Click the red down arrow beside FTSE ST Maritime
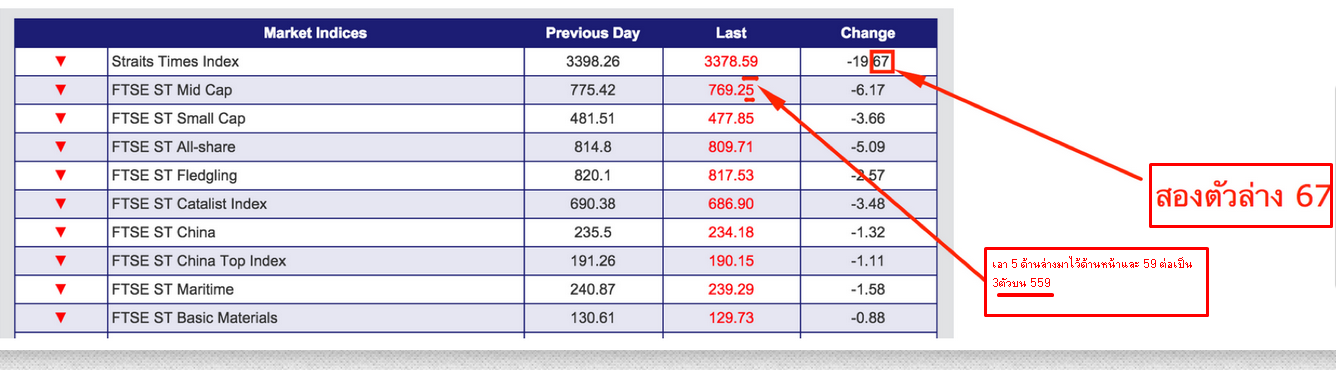This screenshot has width=1336, height=373. [x=61, y=290]
